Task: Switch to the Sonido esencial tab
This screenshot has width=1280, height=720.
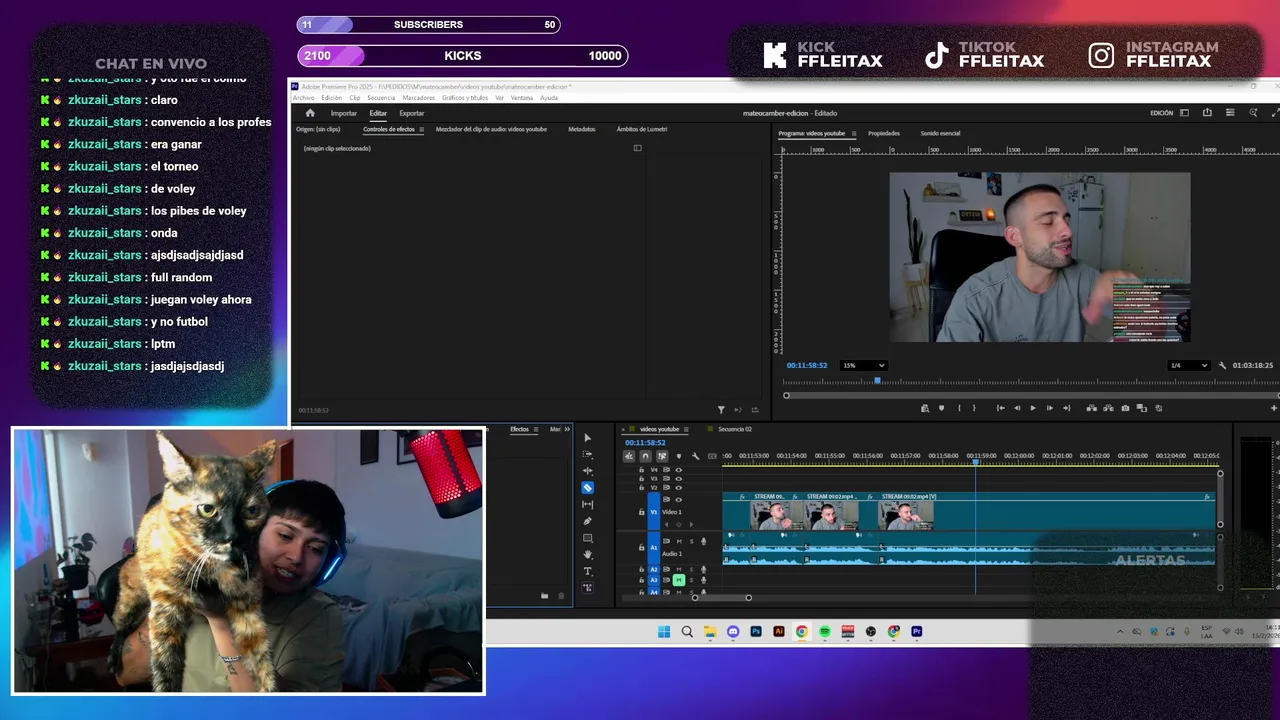Action: click(x=941, y=133)
